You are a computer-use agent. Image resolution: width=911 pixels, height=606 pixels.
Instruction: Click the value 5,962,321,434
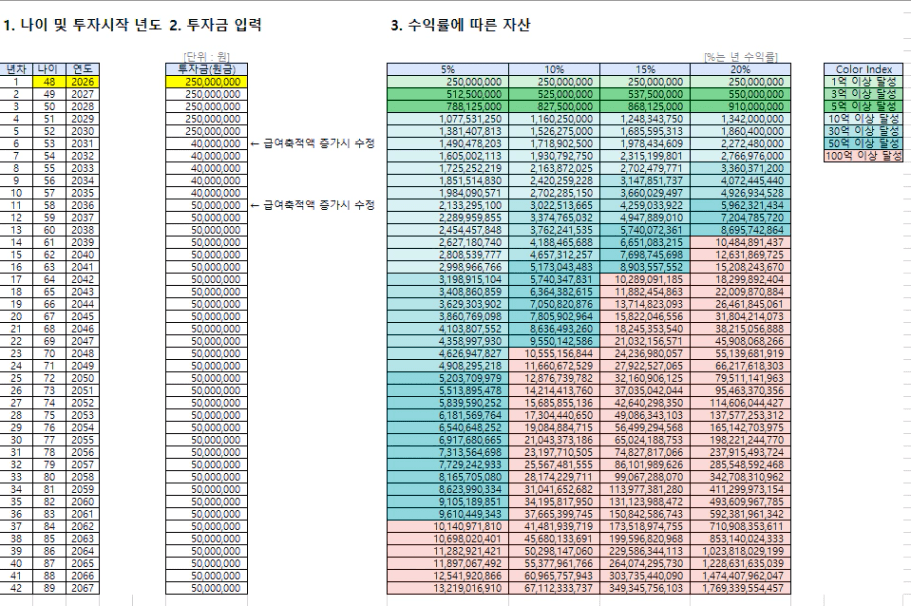coord(741,205)
